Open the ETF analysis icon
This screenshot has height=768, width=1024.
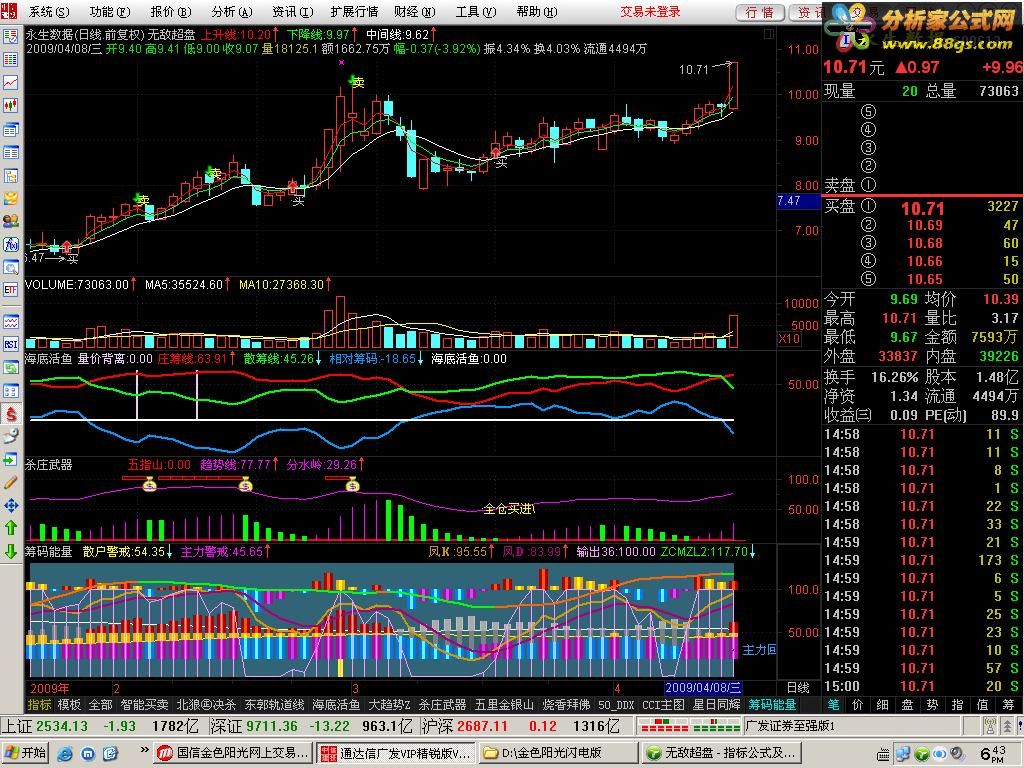(x=10, y=290)
